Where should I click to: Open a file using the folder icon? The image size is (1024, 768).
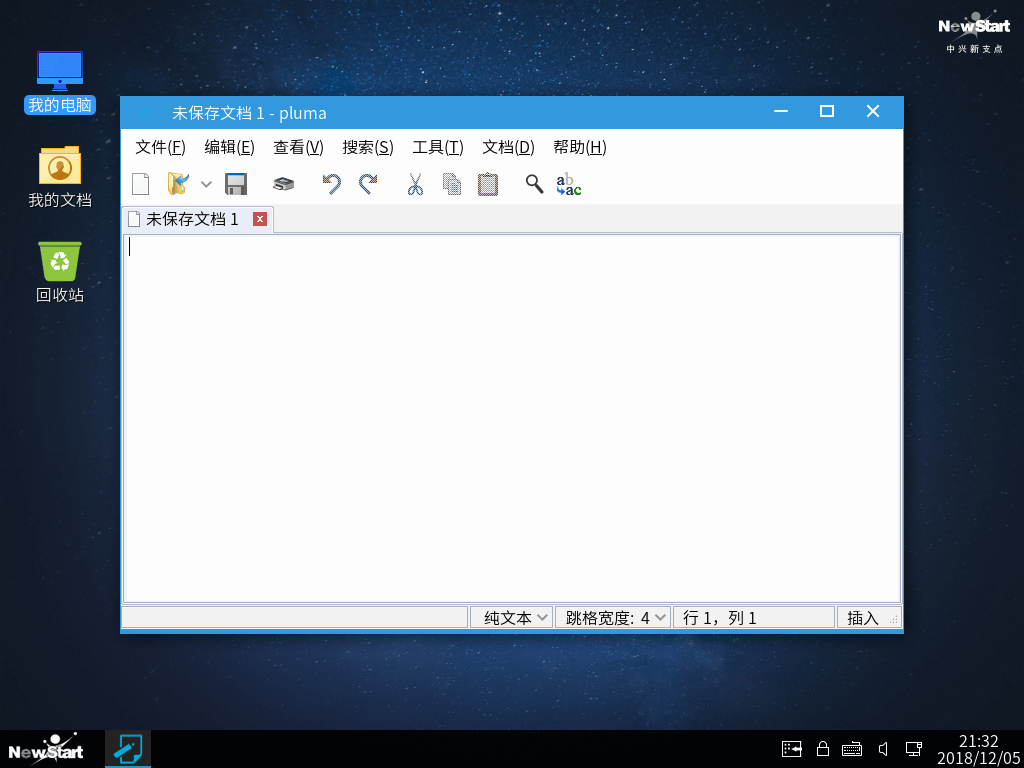point(178,184)
